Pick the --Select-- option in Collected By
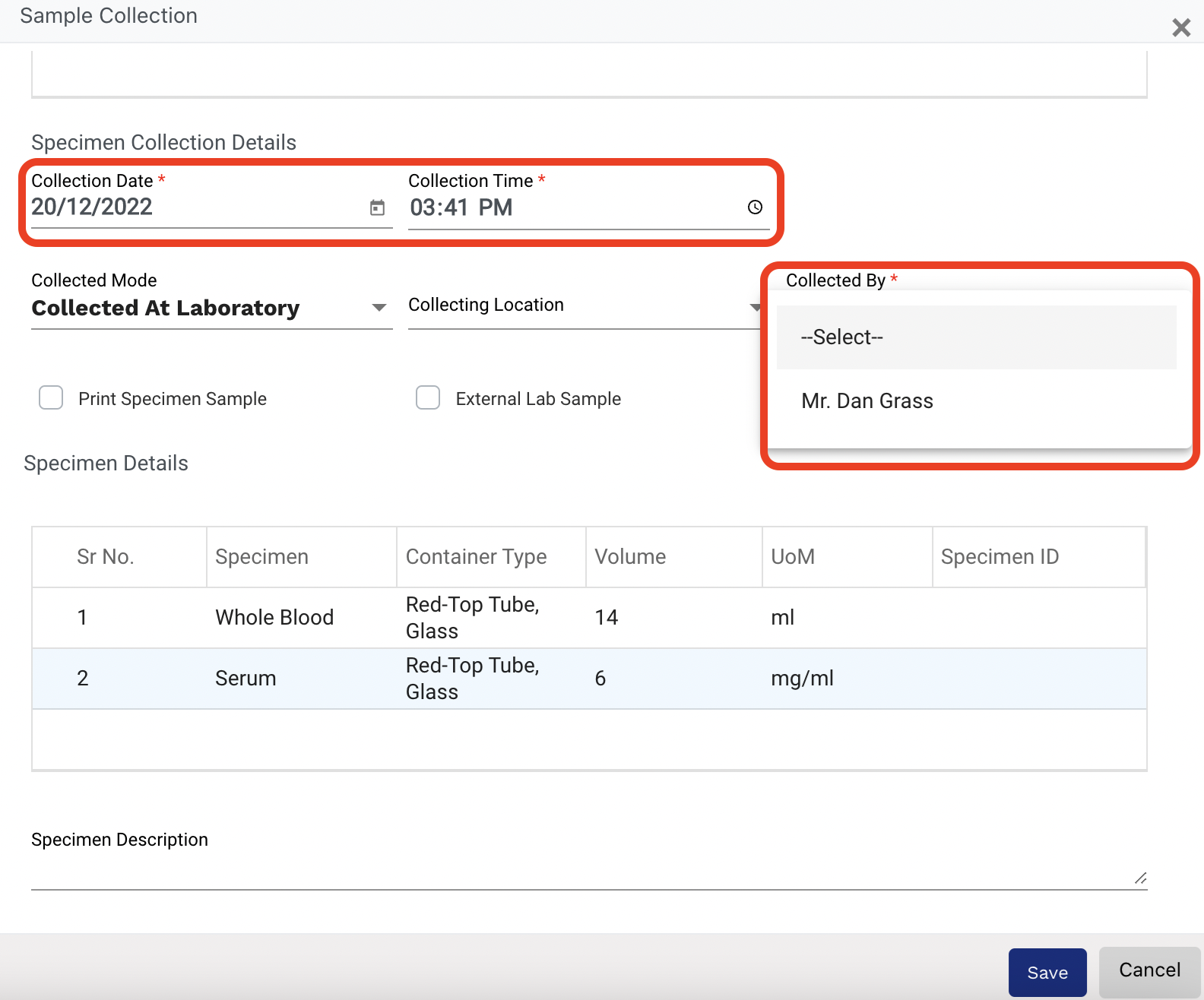 click(842, 337)
